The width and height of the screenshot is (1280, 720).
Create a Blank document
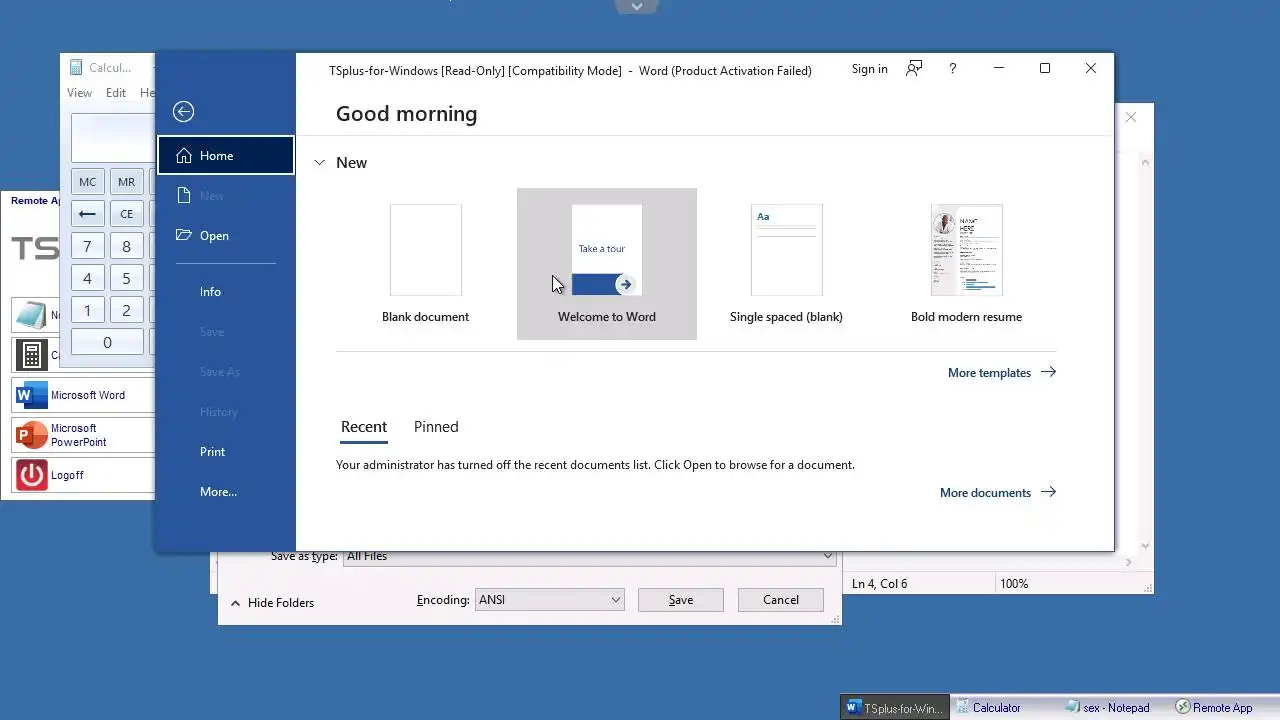tap(425, 264)
